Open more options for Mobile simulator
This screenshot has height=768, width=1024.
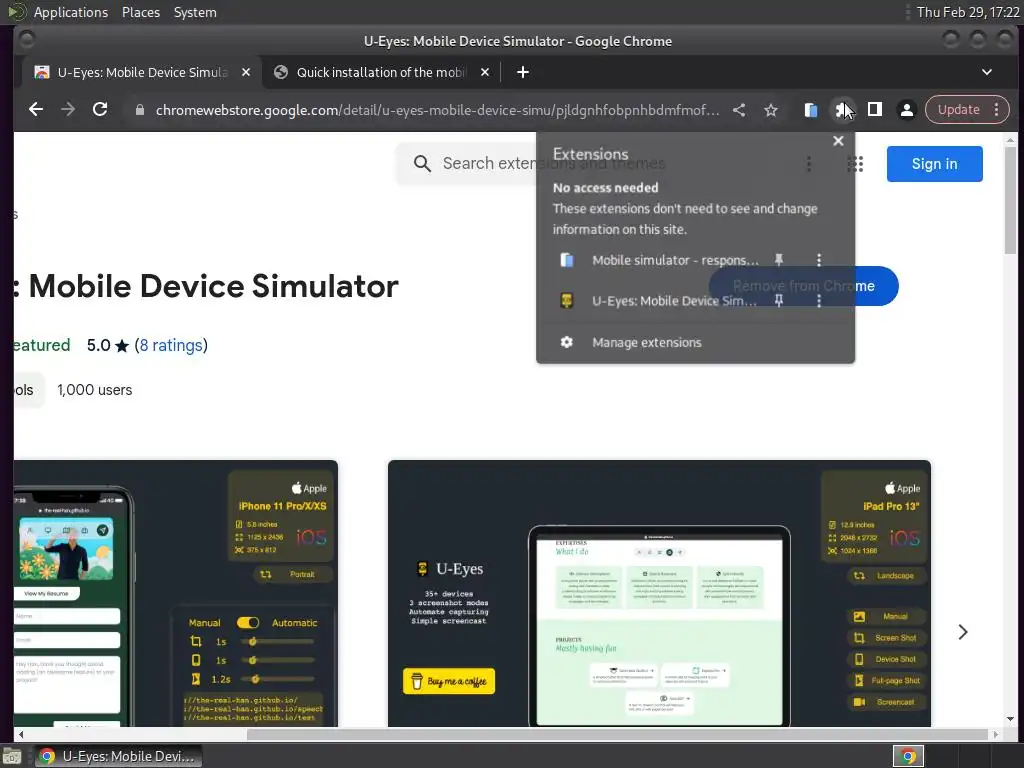tap(819, 260)
